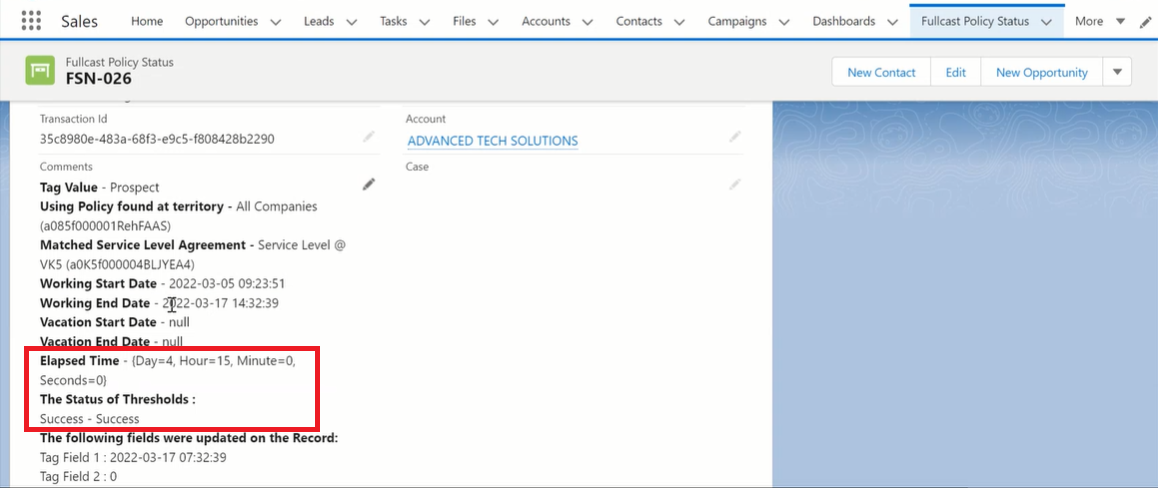Expand the Campaigns tab dropdown chevron

784,22
